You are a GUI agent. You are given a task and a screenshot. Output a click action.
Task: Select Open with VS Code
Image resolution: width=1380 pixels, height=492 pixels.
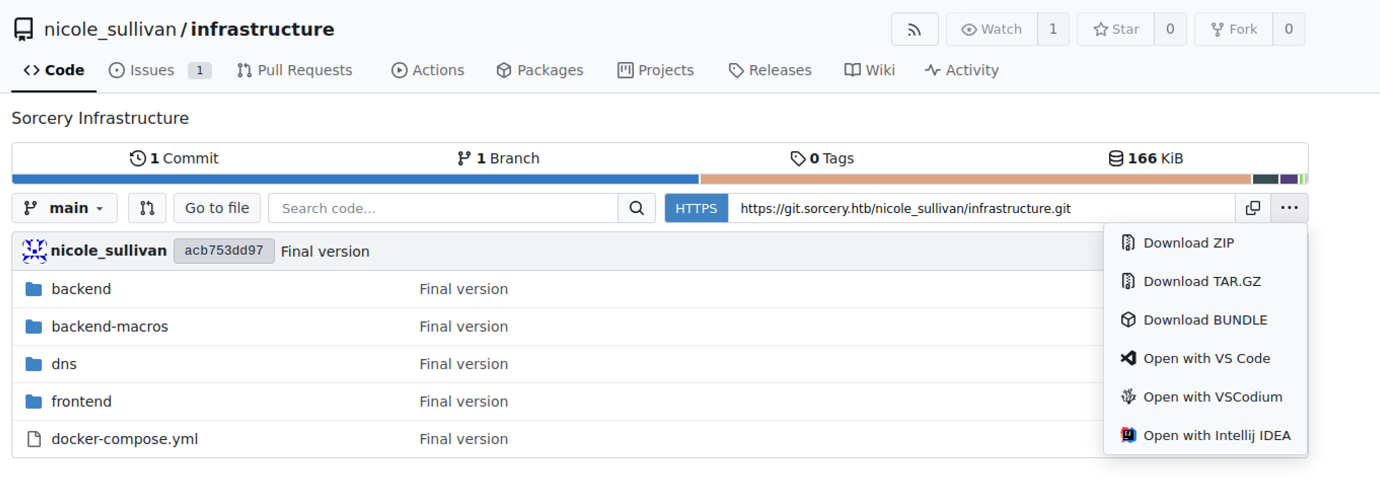tap(1206, 358)
